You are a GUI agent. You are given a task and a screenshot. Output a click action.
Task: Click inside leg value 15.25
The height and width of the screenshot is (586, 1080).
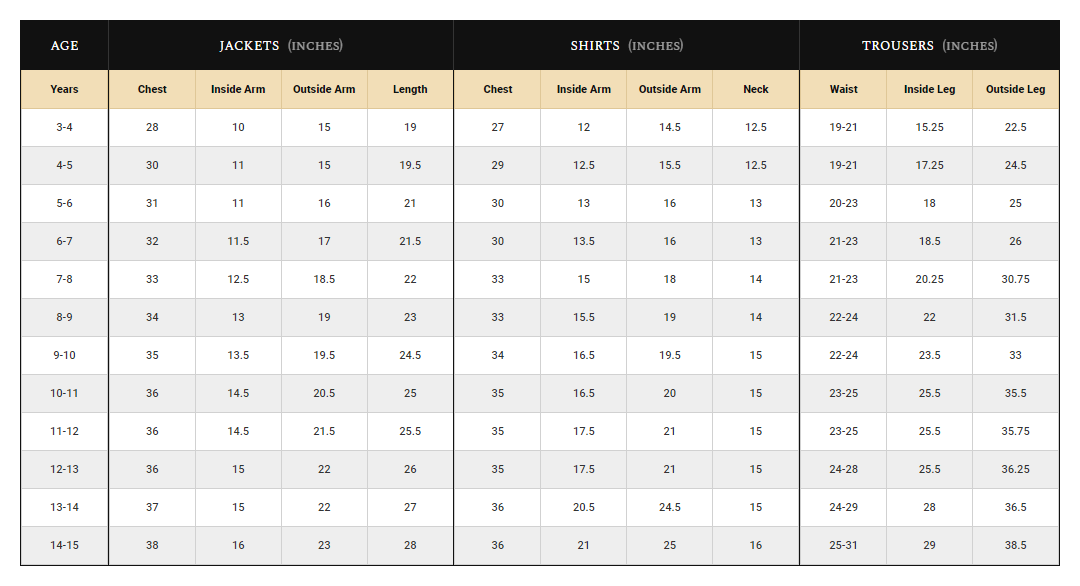click(929, 127)
